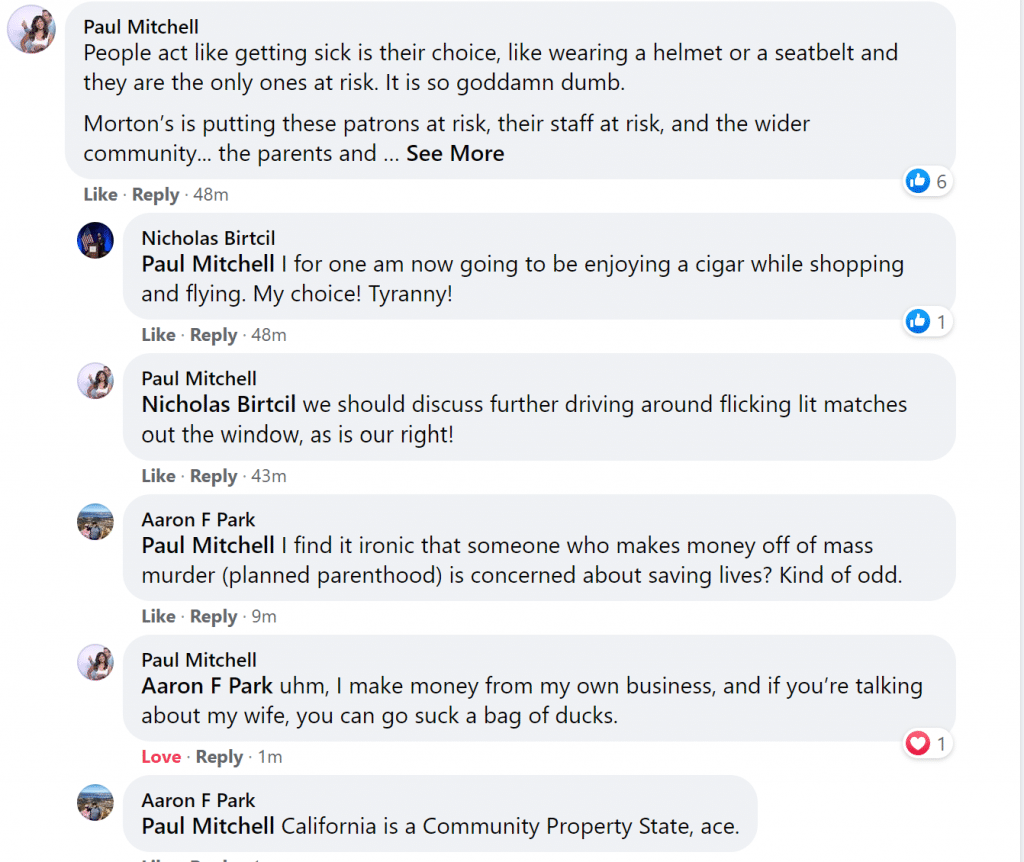Screen dimensions: 1024x862
Task: Expand comment with See More
Action: click(455, 154)
